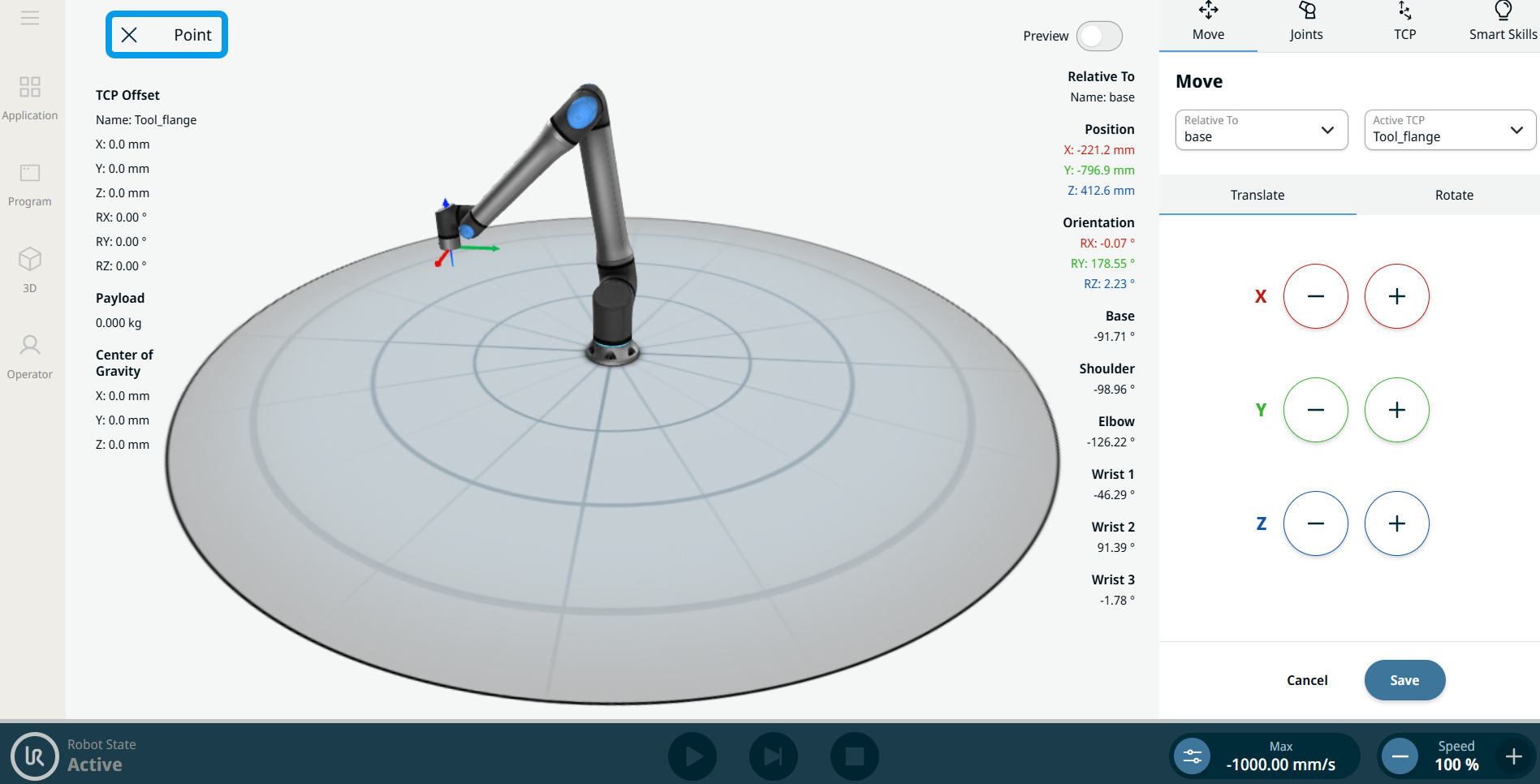
Task: Open the 3D view from sidebar
Action: point(30,270)
